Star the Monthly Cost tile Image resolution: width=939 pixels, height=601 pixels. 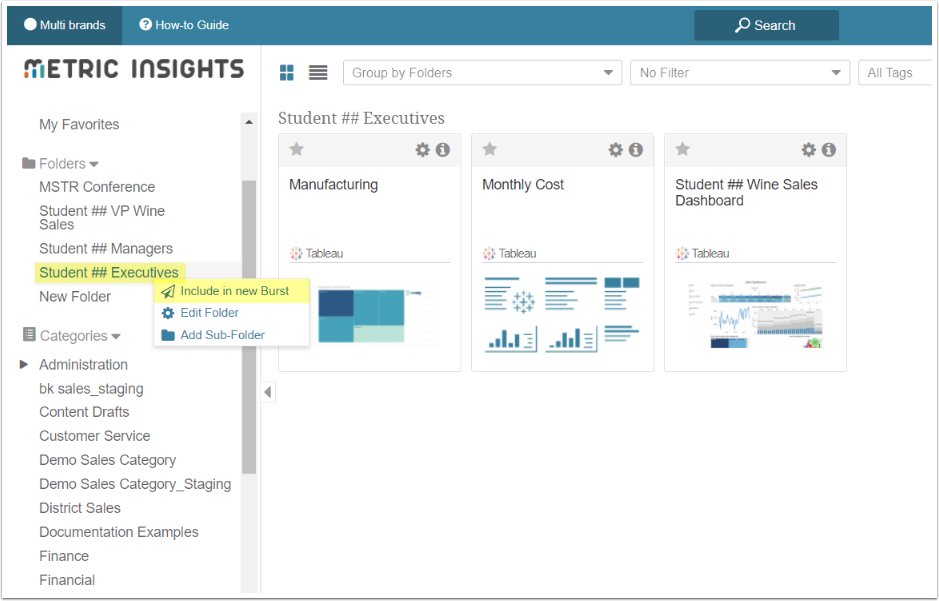[489, 149]
